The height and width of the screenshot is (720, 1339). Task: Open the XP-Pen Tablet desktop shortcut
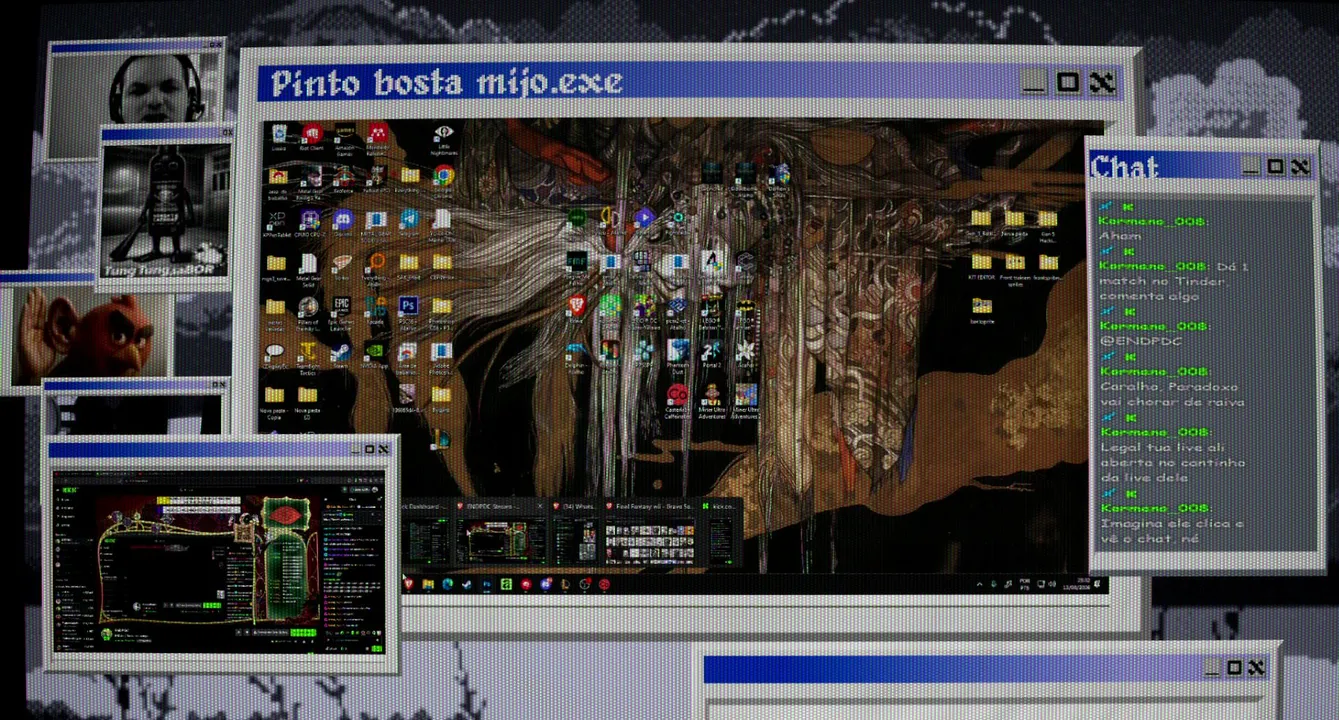277,221
